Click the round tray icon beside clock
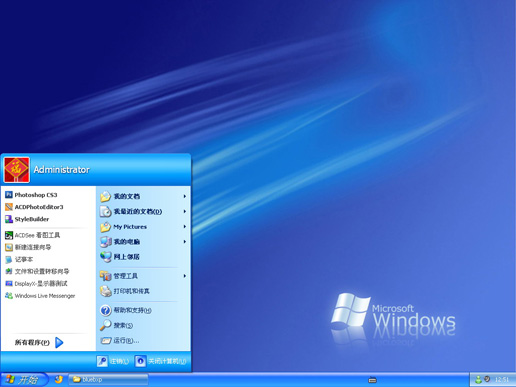The width and height of the screenshot is (516, 387). coord(487,379)
